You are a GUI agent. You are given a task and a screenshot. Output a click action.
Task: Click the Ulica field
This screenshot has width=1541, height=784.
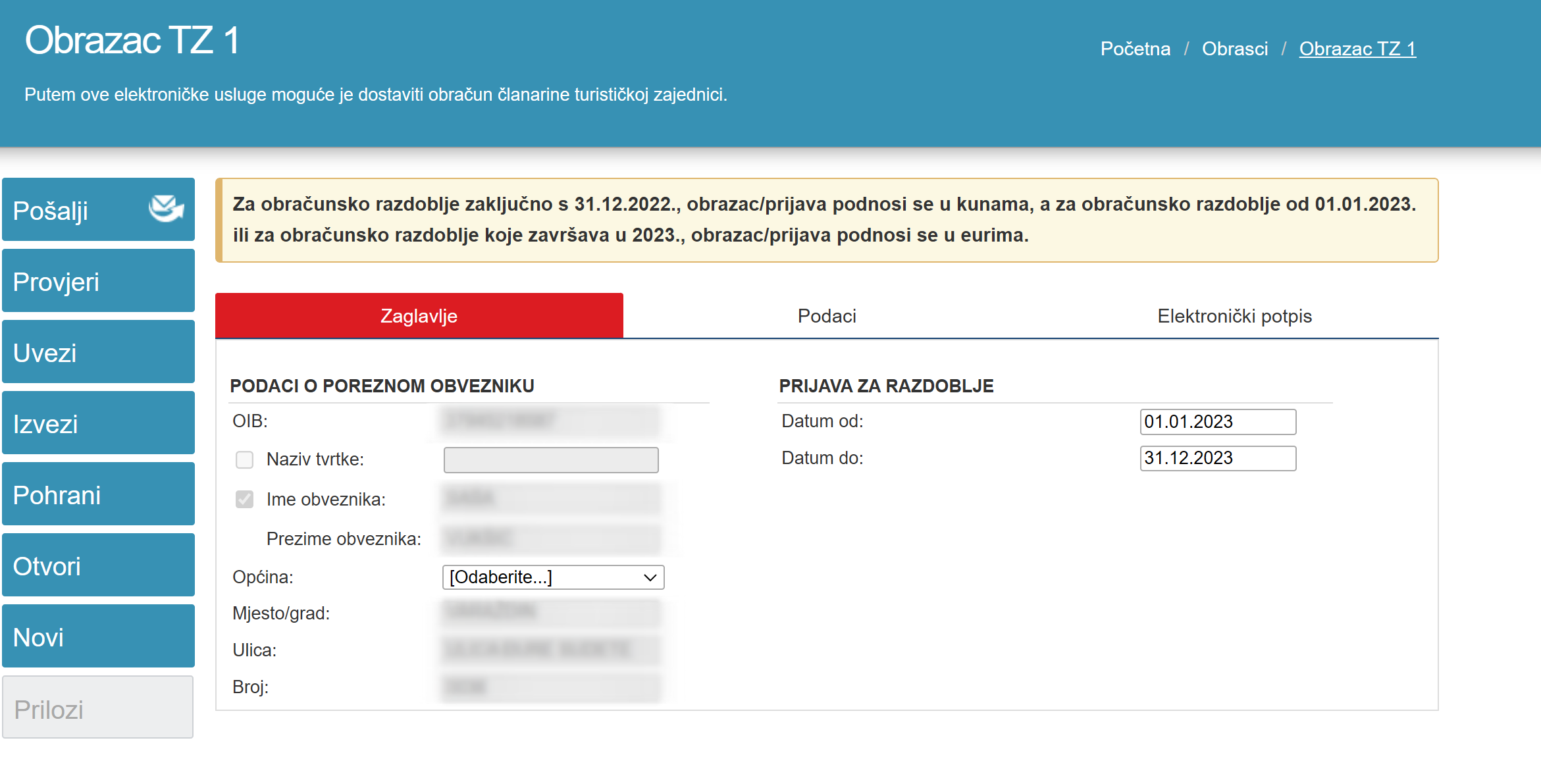point(551,650)
